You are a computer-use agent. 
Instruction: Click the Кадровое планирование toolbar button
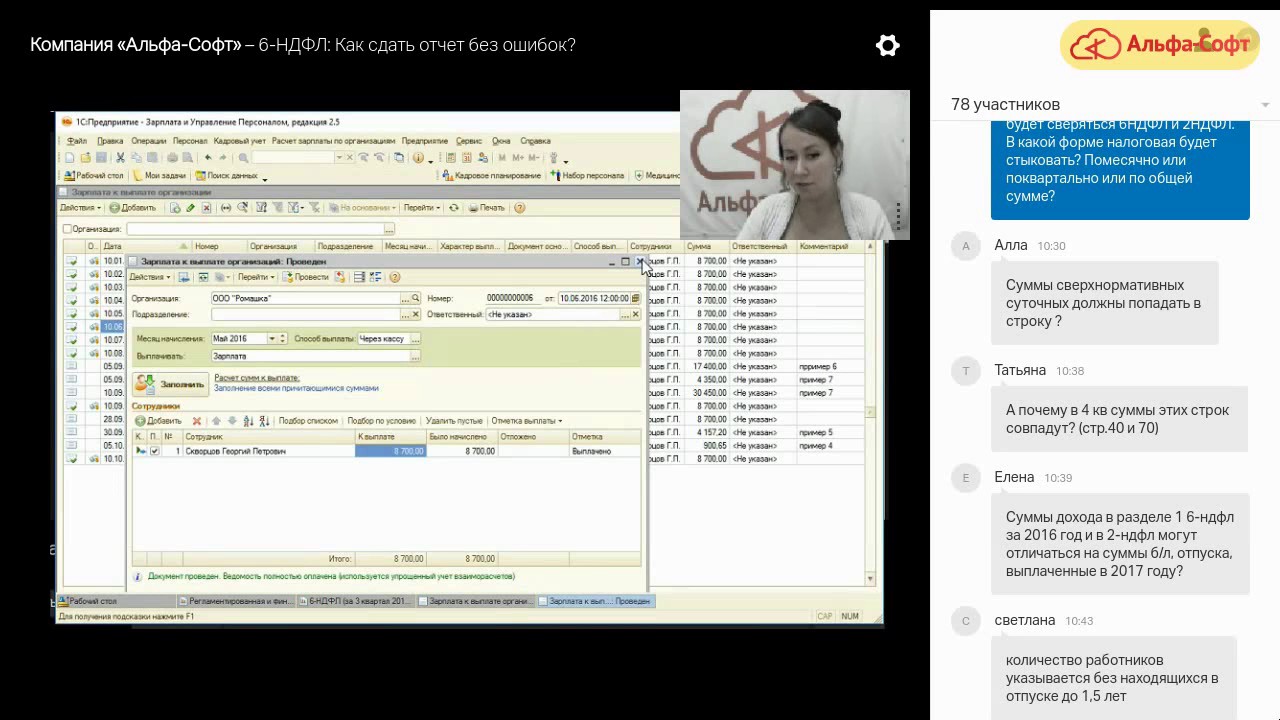490,175
